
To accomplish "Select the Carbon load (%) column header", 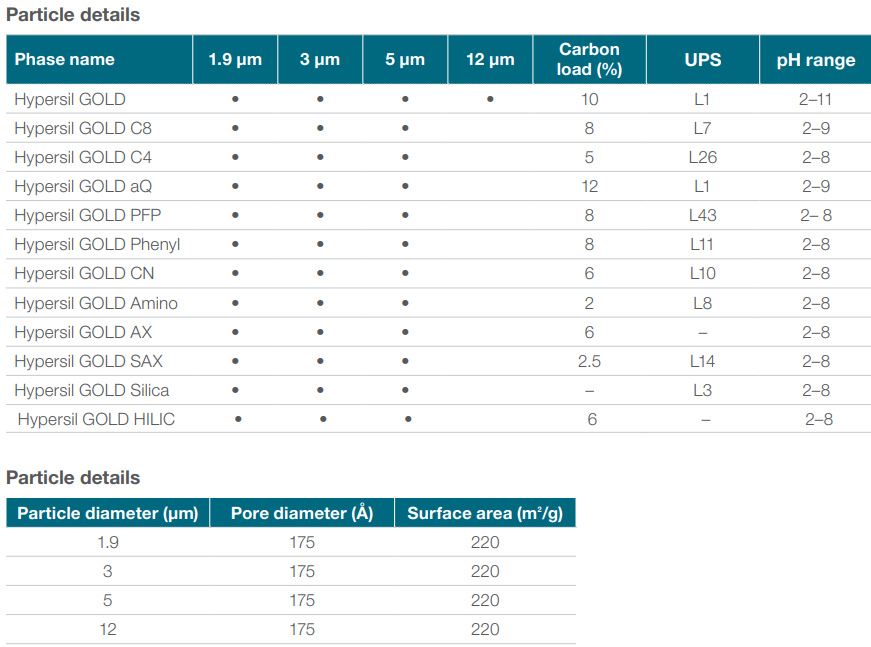I will [589, 59].
